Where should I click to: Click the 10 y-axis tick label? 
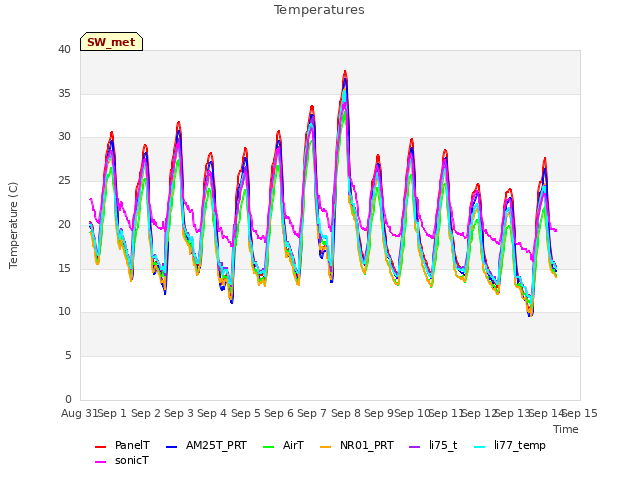click(x=64, y=312)
